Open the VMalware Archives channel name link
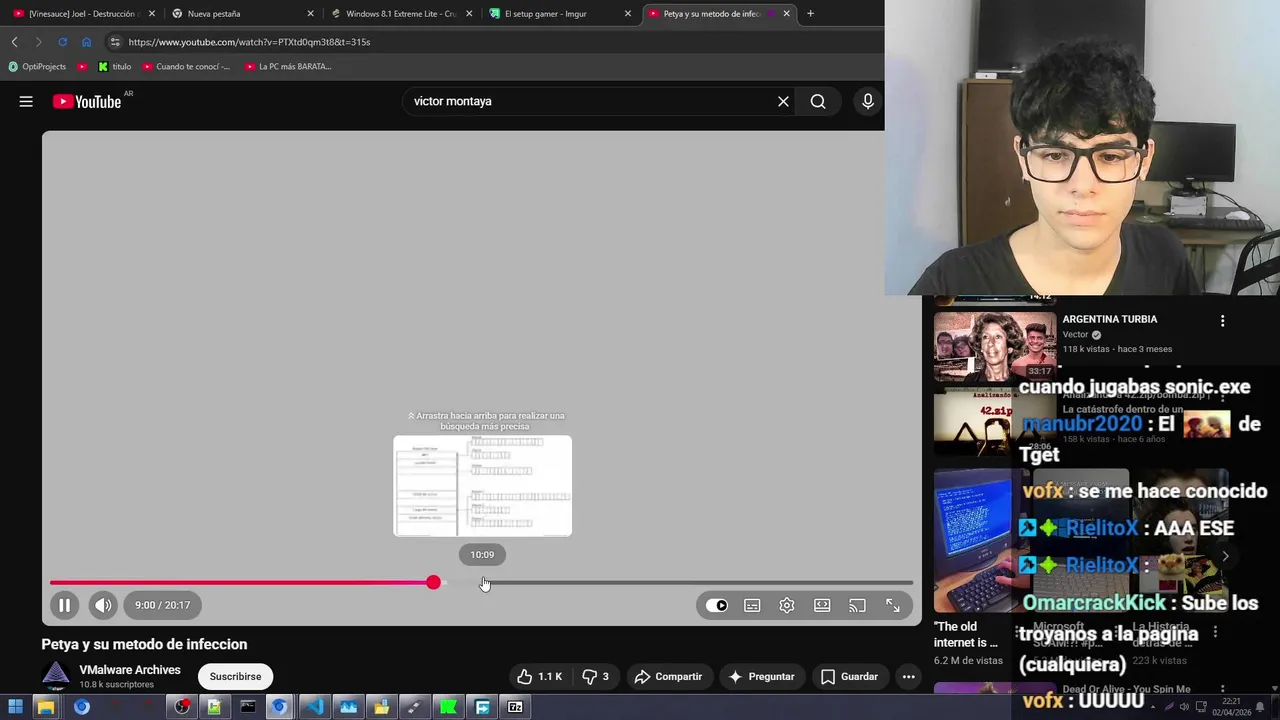 [x=130, y=670]
